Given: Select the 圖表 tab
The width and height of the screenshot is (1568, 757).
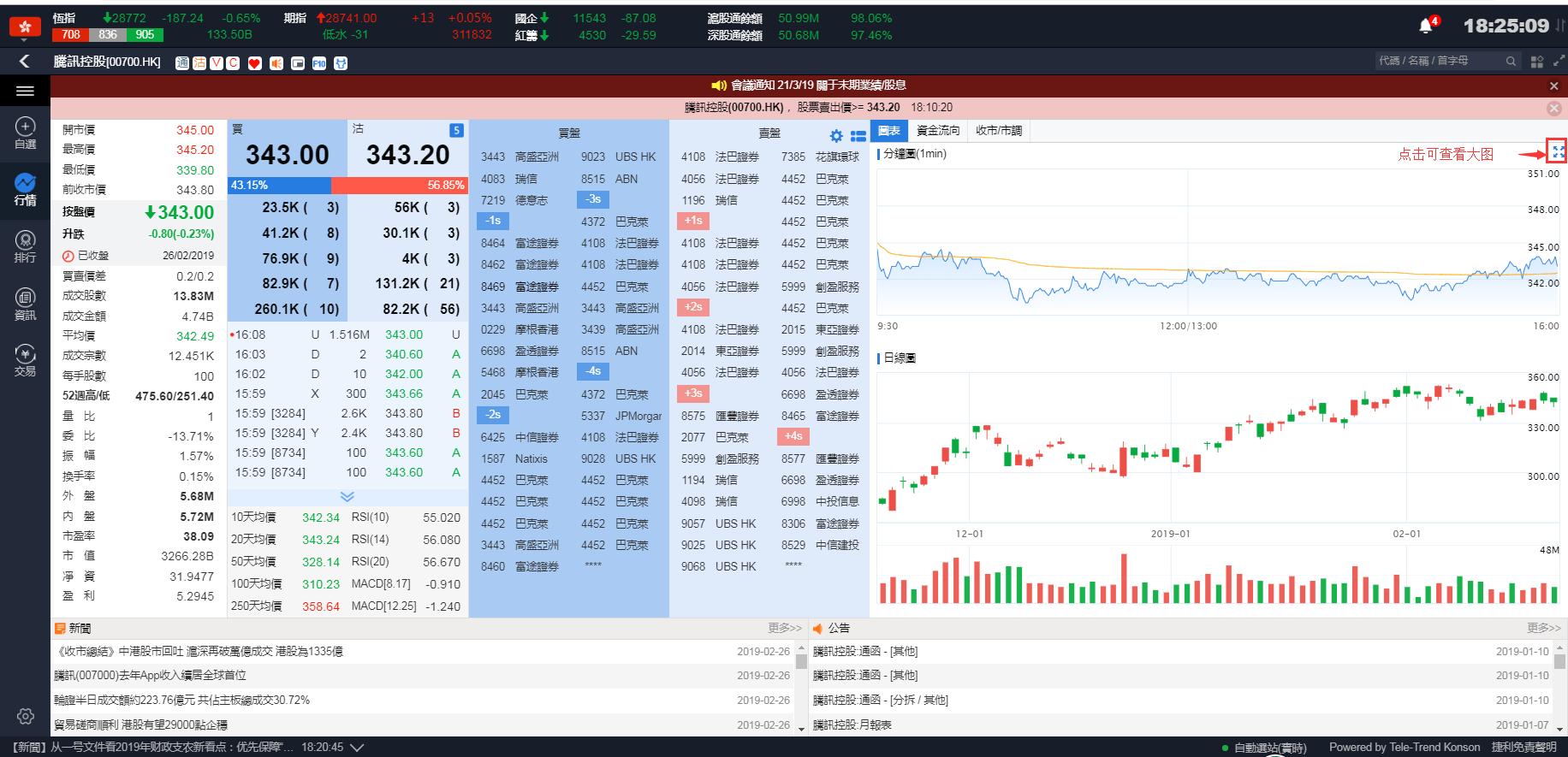Looking at the screenshot, I should click(889, 131).
